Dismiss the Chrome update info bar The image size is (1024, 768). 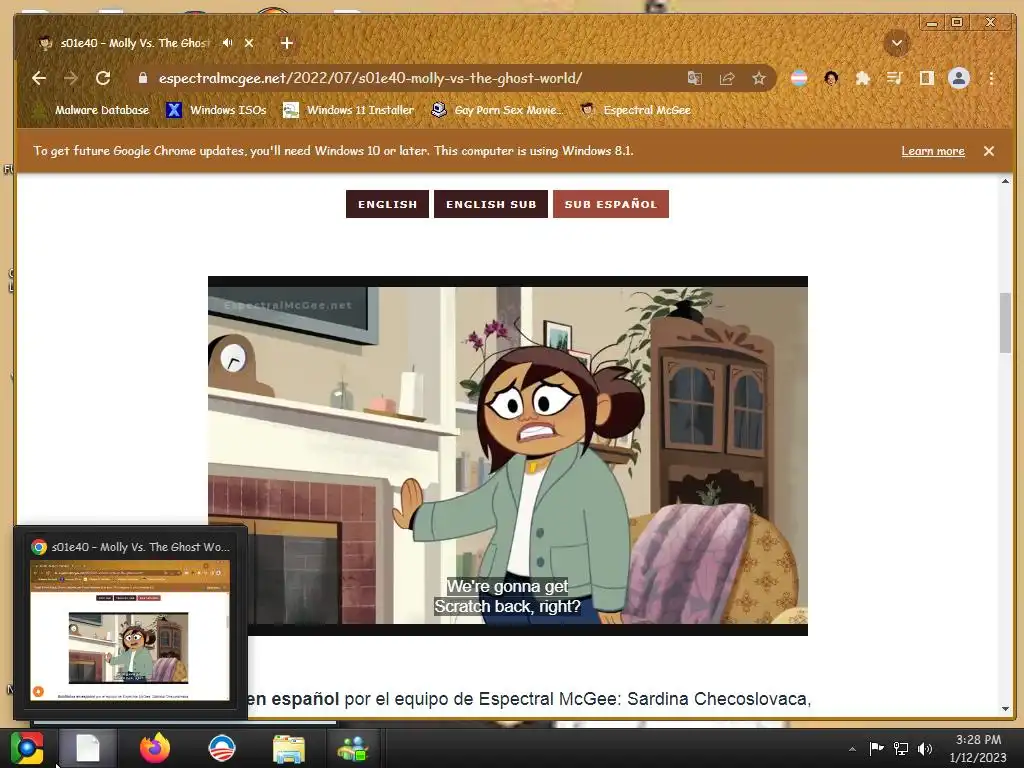(989, 151)
